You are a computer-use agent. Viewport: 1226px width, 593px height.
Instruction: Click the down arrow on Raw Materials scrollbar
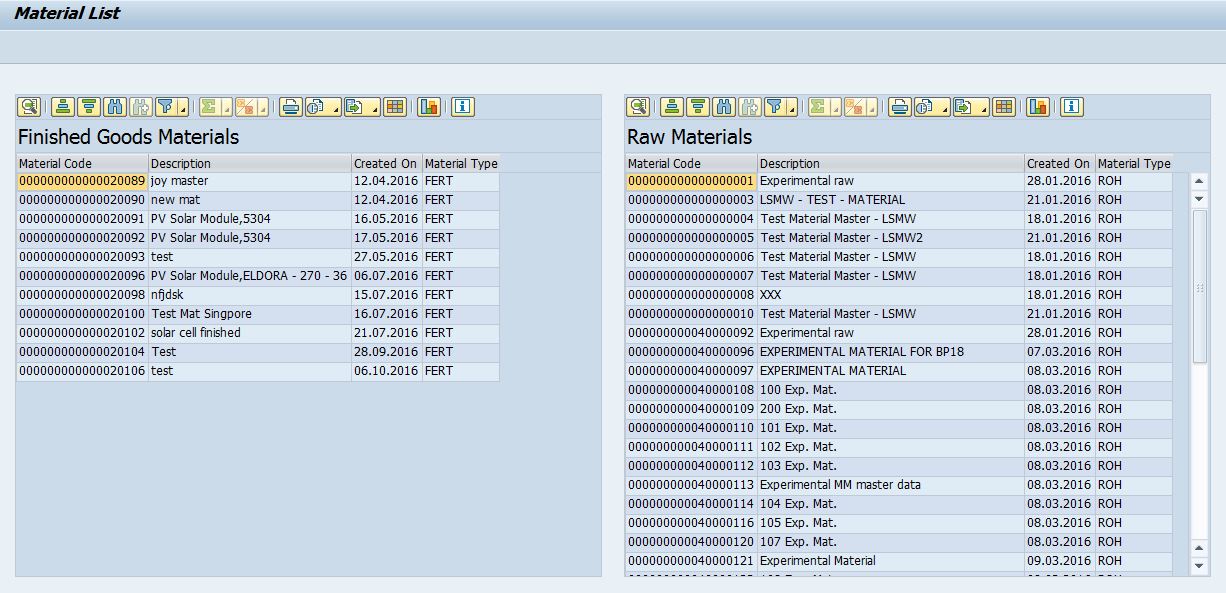click(1201, 200)
